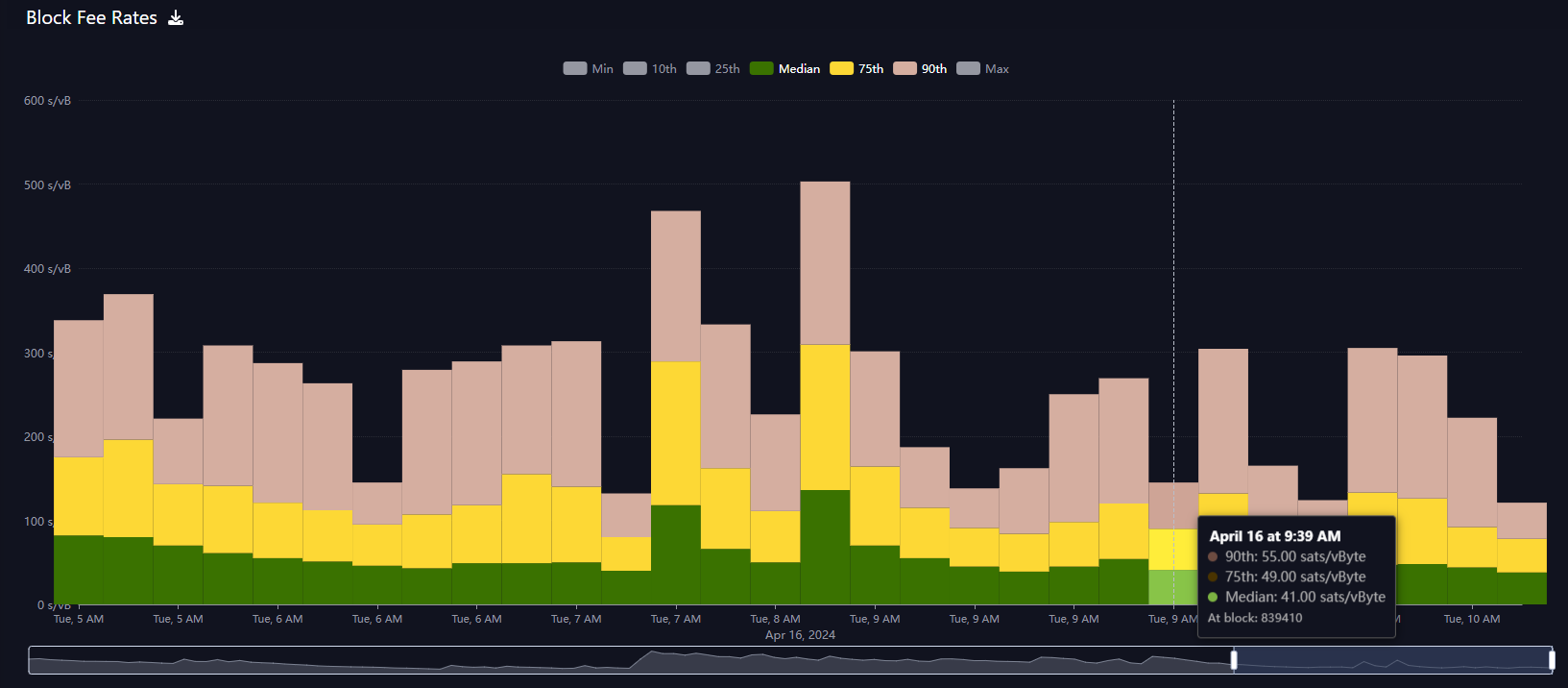Toggle the Min series legend swatch

pos(574,68)
